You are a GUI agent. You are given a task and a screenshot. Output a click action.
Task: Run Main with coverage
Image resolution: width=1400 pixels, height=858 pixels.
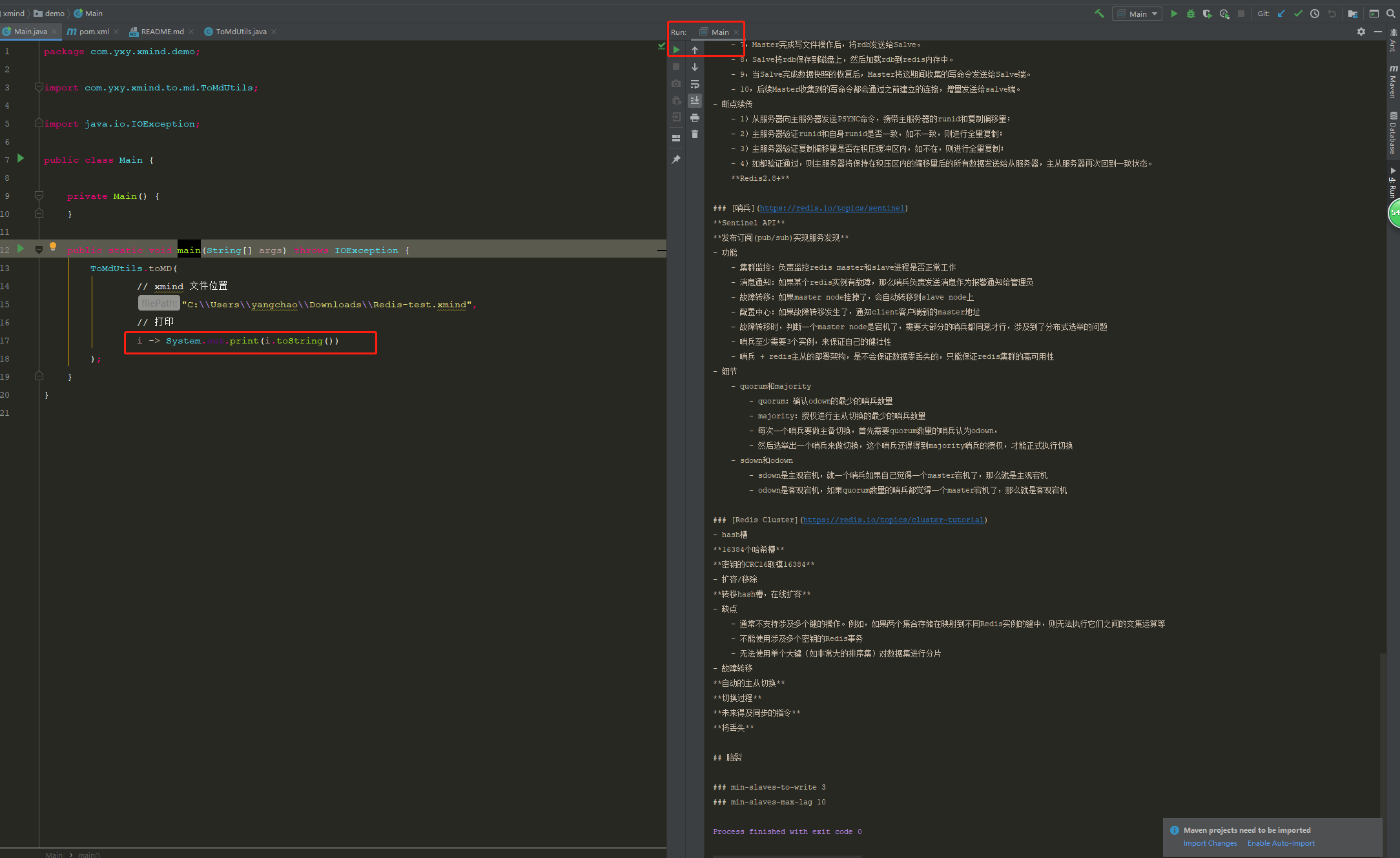pyautogui.click(x=1207, y=13)
